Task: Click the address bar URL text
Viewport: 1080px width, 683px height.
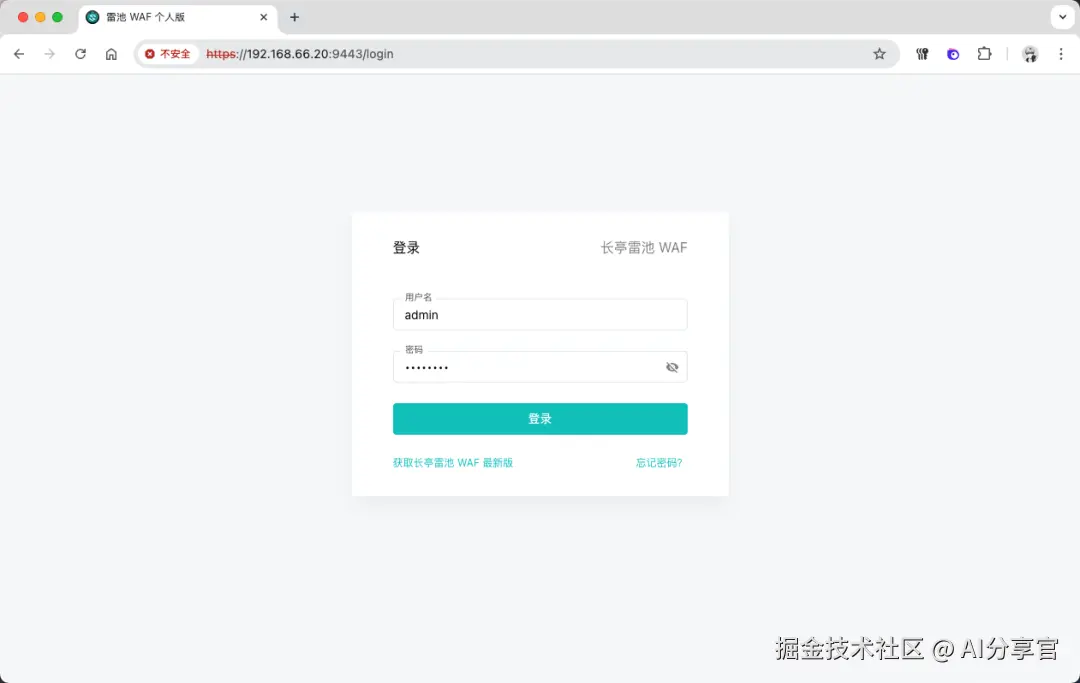Action: point(300,54)
